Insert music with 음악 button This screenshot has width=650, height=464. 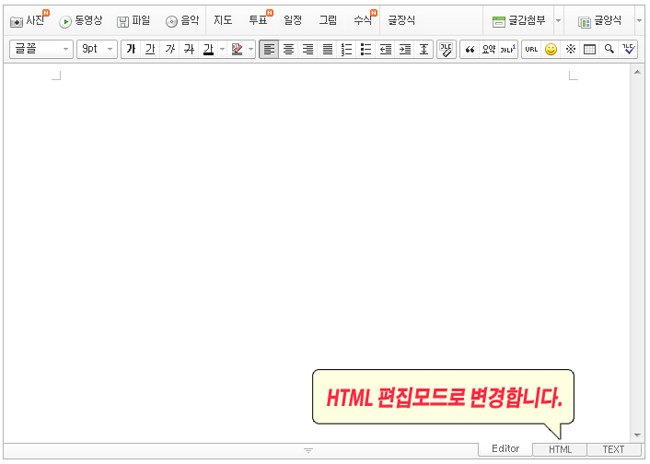182,21
